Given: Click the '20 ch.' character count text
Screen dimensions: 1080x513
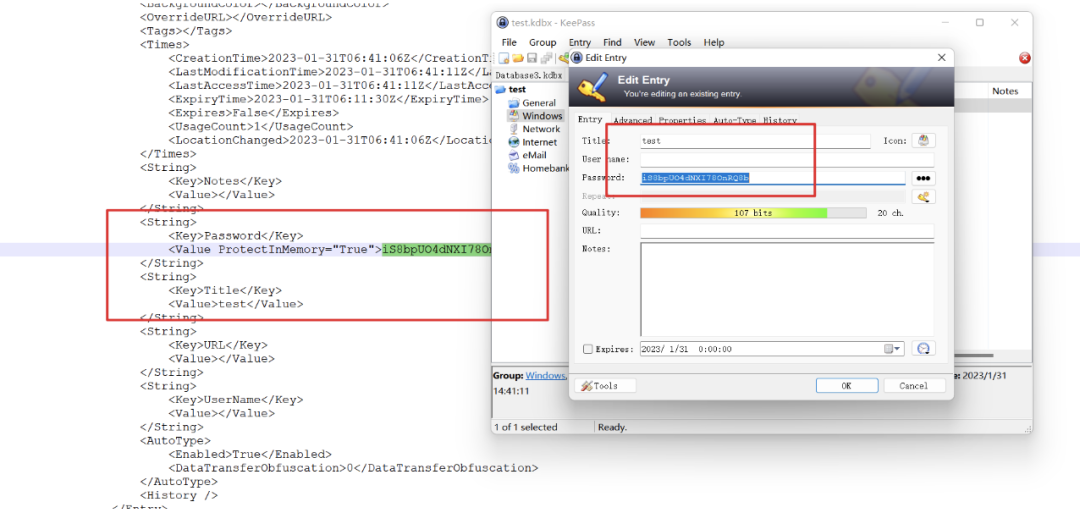Looking at the screenshot, I should click(x=890, y=213).
